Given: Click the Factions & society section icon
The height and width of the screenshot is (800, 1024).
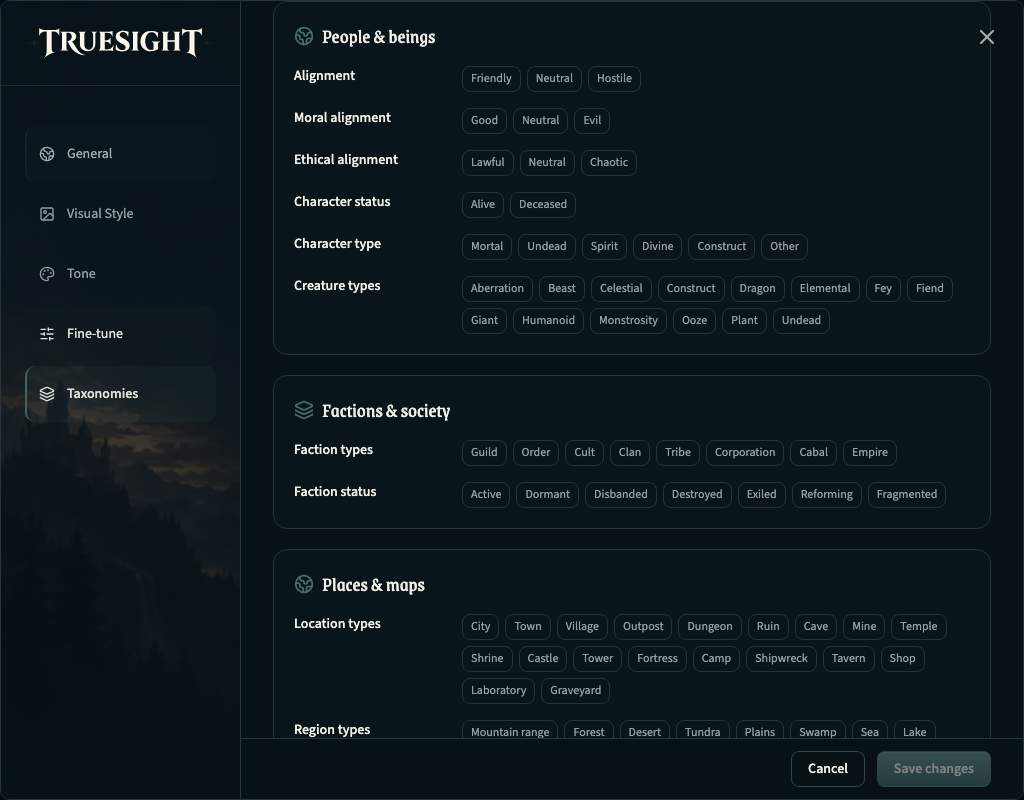Looking at the screenshot, I should 304,410.
